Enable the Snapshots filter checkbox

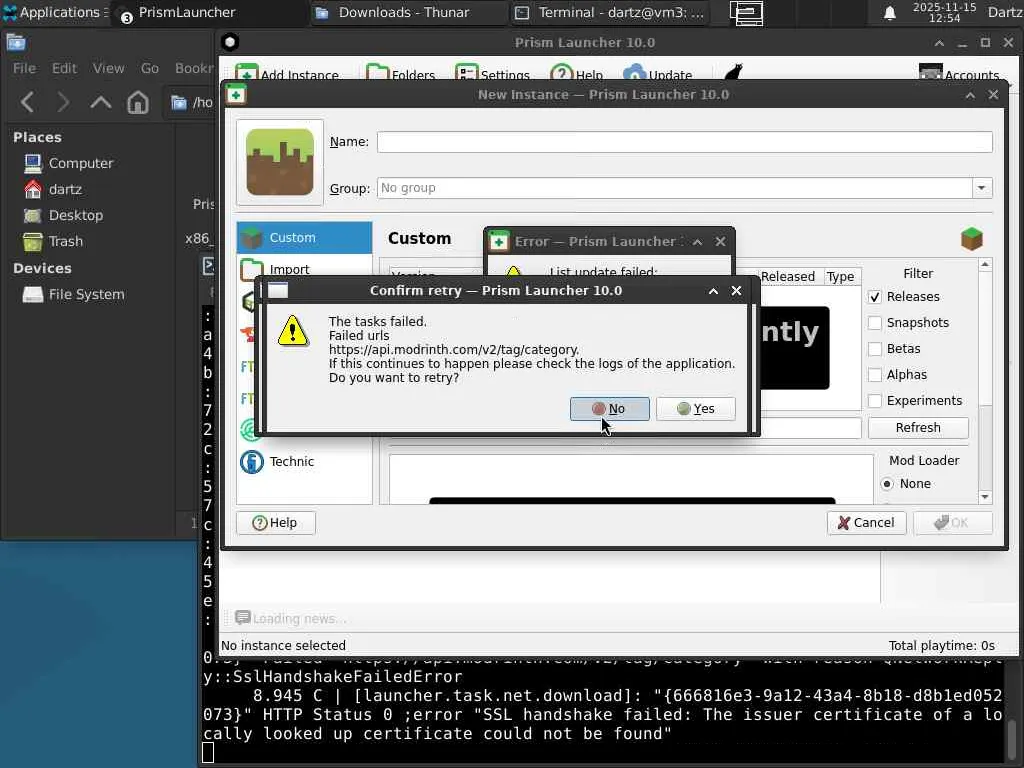[874, 323]
